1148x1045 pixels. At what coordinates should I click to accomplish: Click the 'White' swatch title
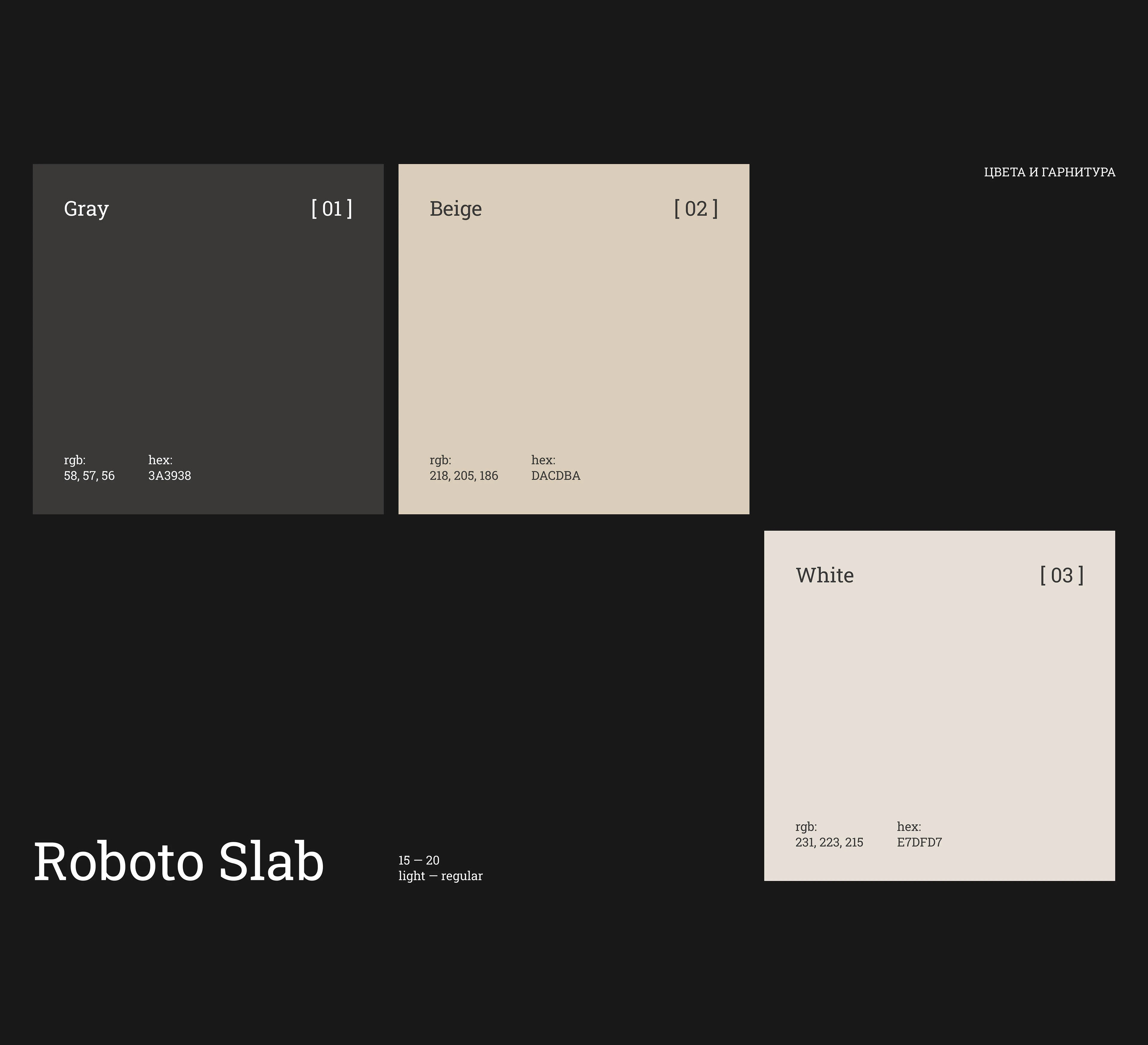(x=824, y=575)
